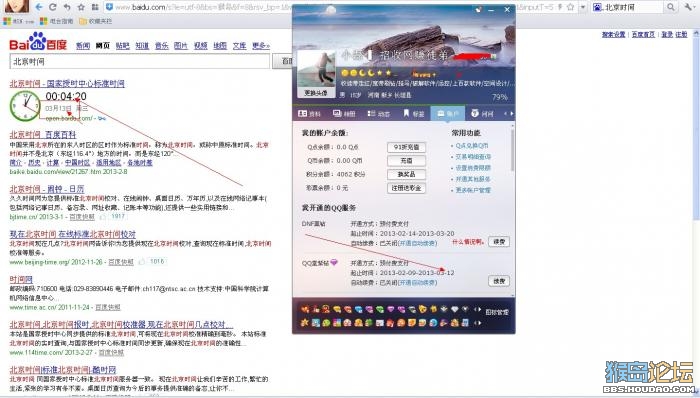Open the 北京时间_百度百科 result link

(x=43, y=134)
